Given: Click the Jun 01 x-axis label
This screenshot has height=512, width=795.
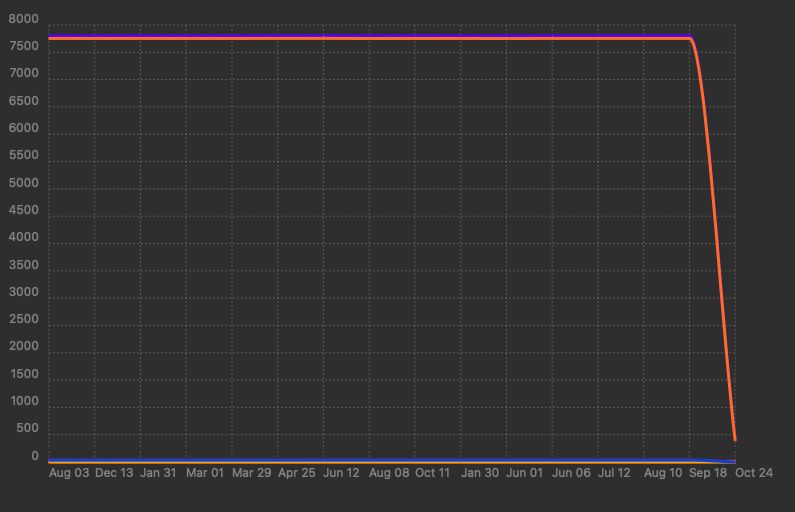Looking at the screenshot, I should 524,473.
